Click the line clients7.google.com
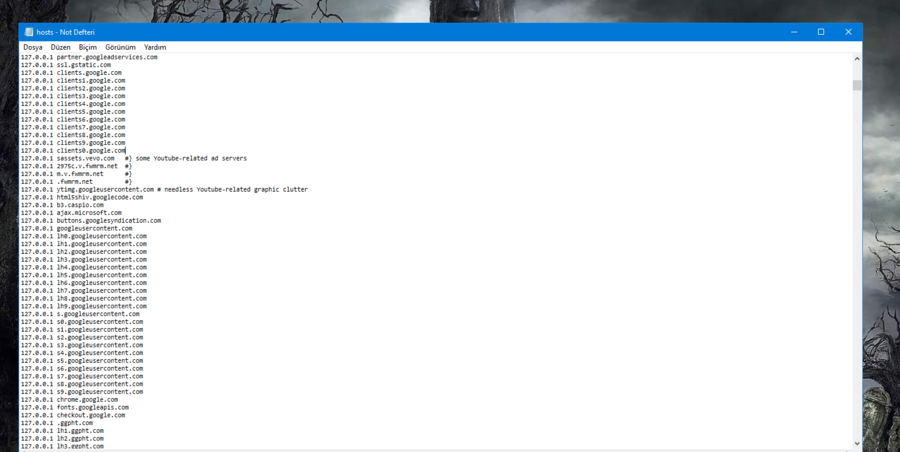The image size is (900, 452). [73, 127]
